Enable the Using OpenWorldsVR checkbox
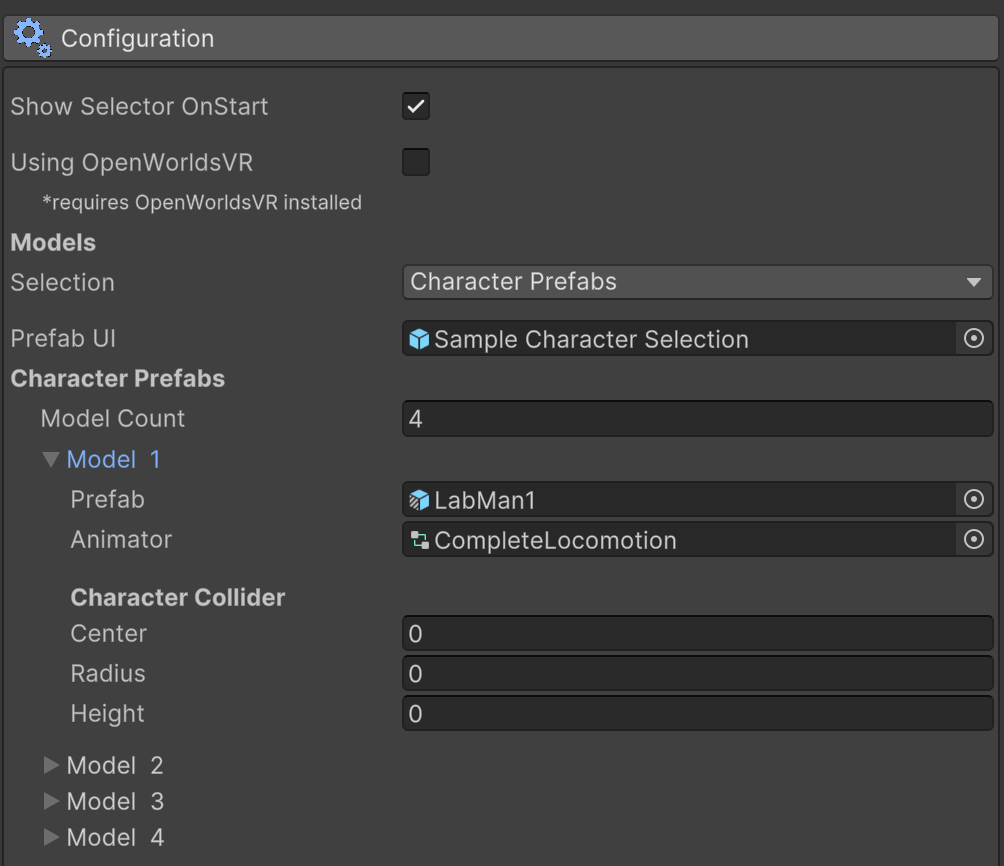Screen dimensions: 1004x866 (416, 162)
